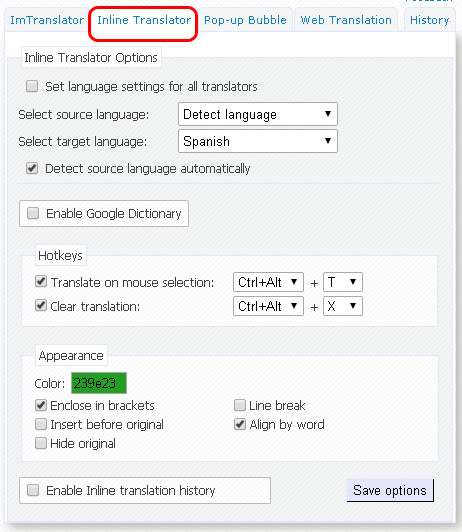This screenshot has width=462, height=532.
Task: Enable Inline translation history checkbox
Action: pos(33,490)
